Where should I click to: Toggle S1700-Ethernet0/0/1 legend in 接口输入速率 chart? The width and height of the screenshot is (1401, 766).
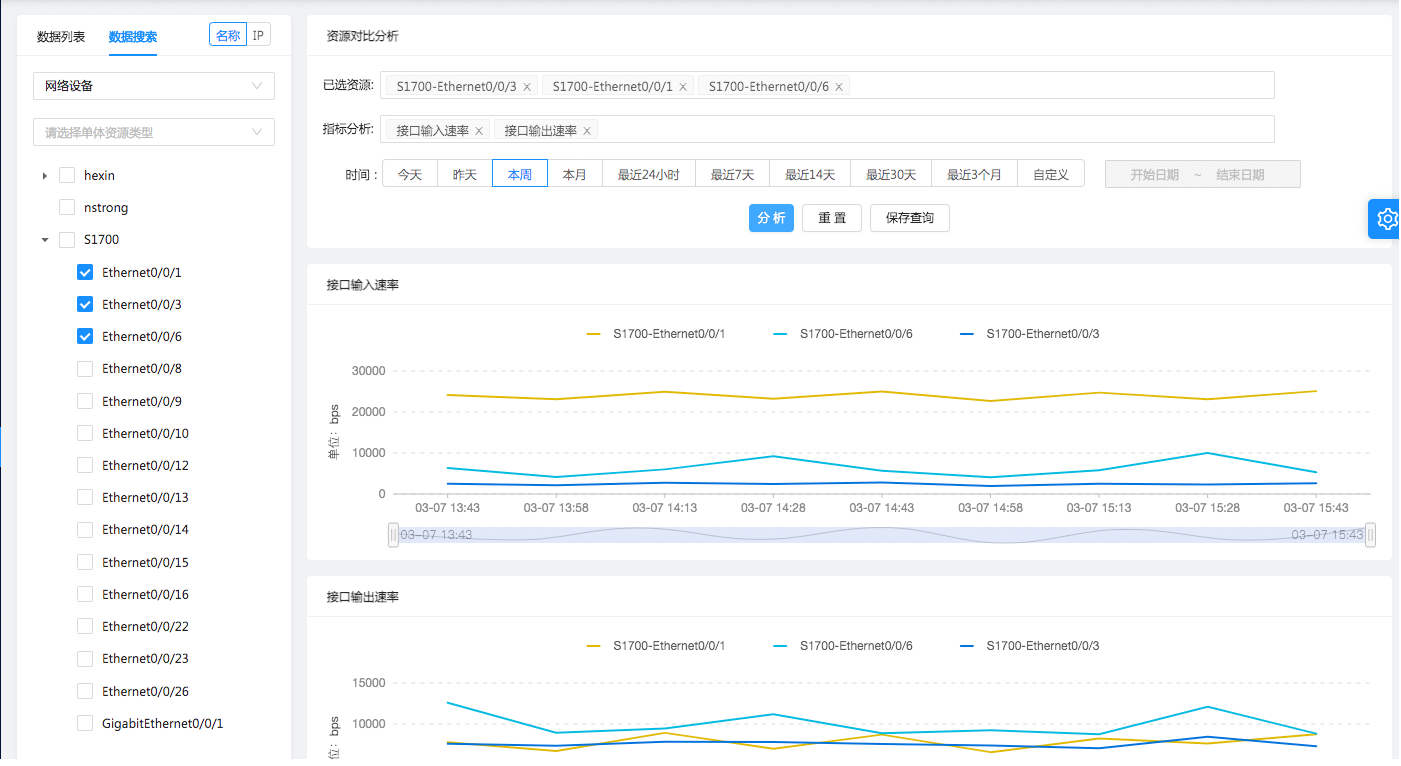[x=656, y=334]
